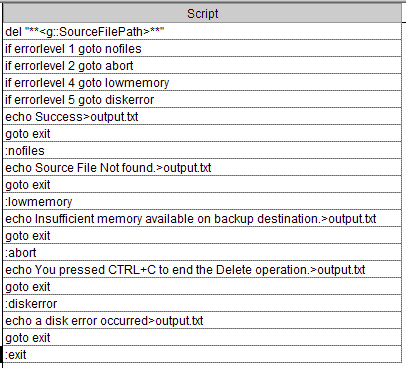This screenshot has width=406, height=368.
Task: Click the ':abort' label row
Action: pyautogui.click(x=202, y=253)
